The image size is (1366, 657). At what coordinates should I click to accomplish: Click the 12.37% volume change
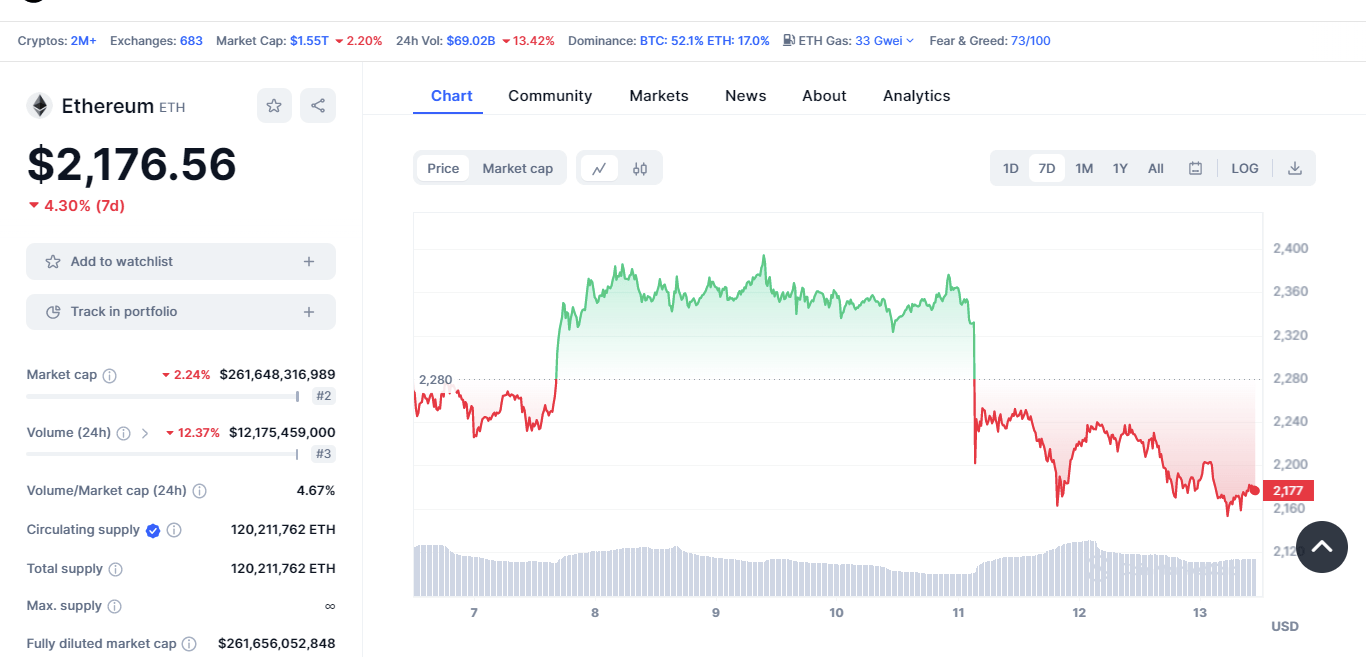coord(193,433)
